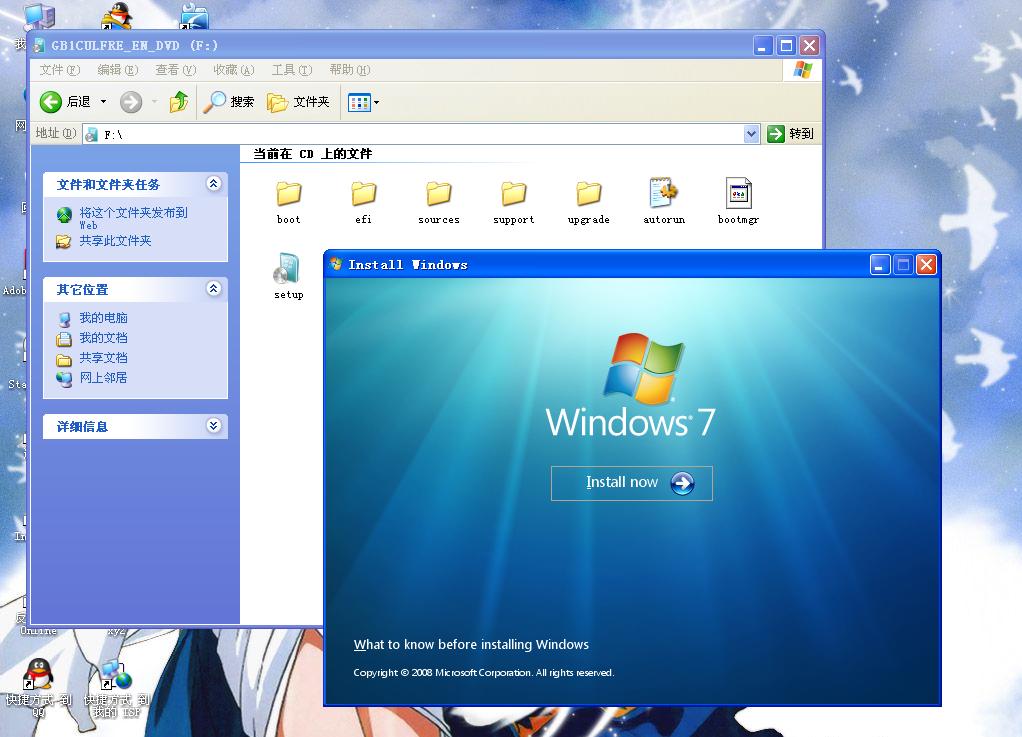Screen dimensions: 1022x737
Task: Select the setup application icon
Action: [x=287, y=268]
